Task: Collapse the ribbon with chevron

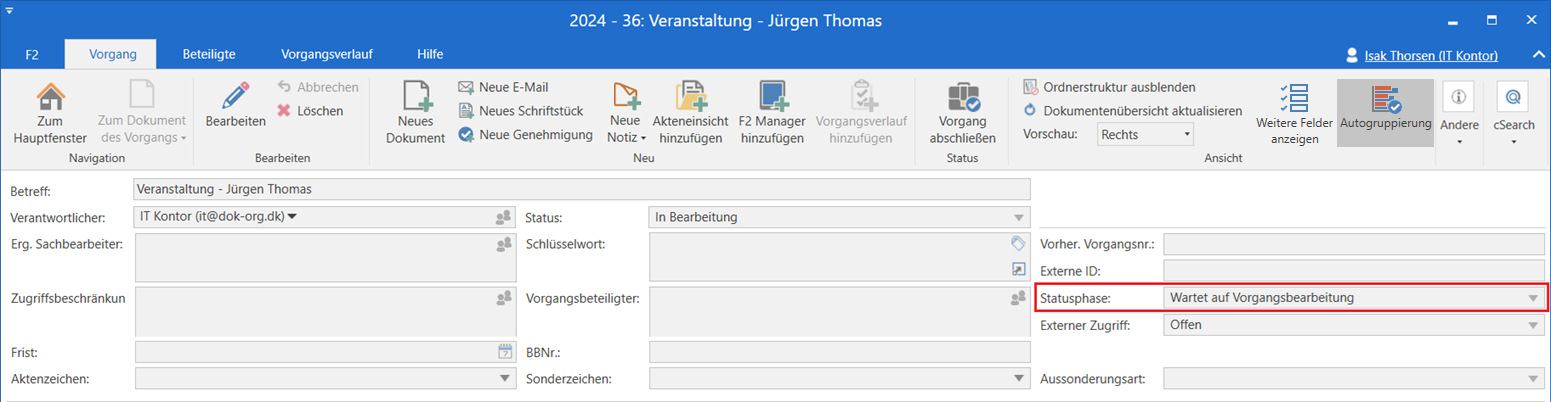Action: [1537, 55]
